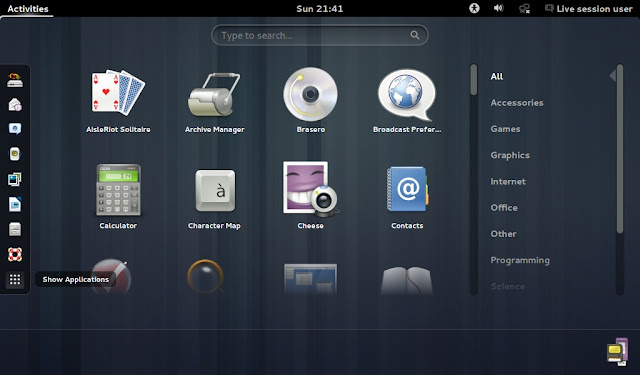Launch the Calculator app
Screen dimensions: 640x375
click(x=118, y=190)
